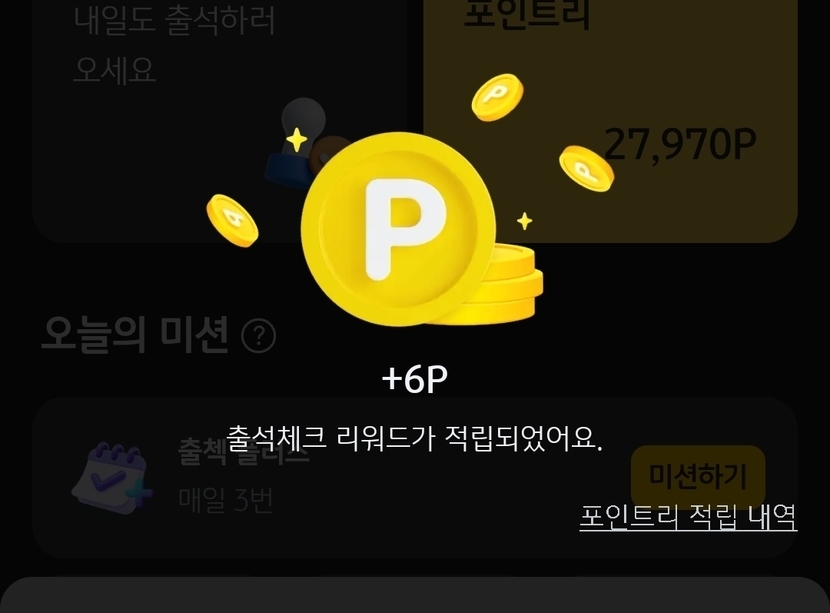The width and height of the screenshot is (830, 613).
Task: Open the yellow 포인트리 balance card
Action: 610,121
